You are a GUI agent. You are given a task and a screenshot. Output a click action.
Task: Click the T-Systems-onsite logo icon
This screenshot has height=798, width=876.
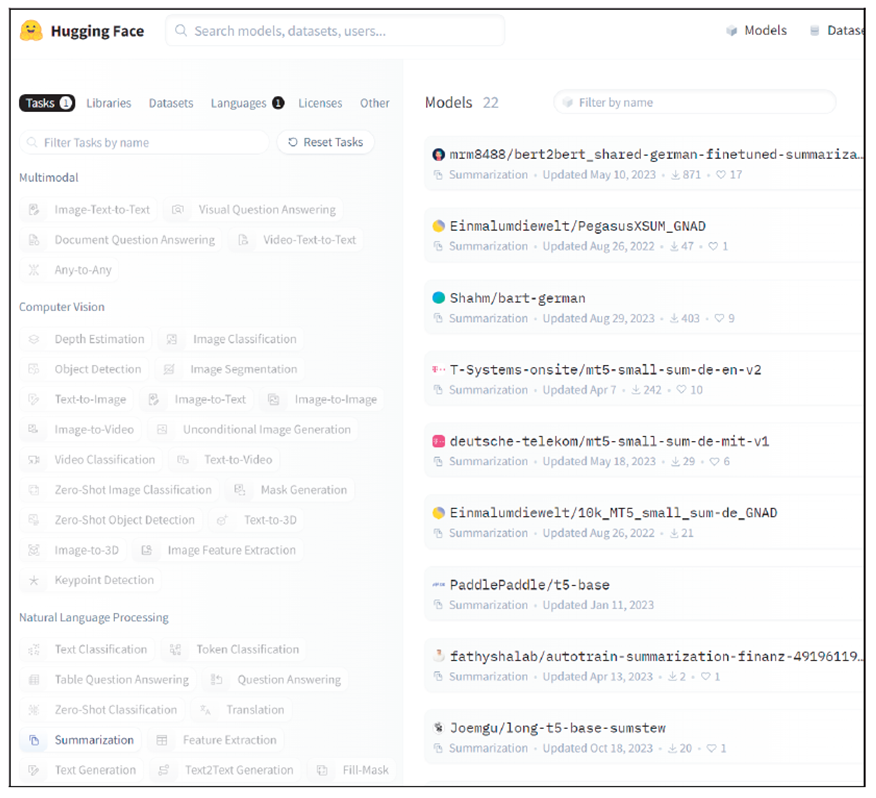coord(439,369)
